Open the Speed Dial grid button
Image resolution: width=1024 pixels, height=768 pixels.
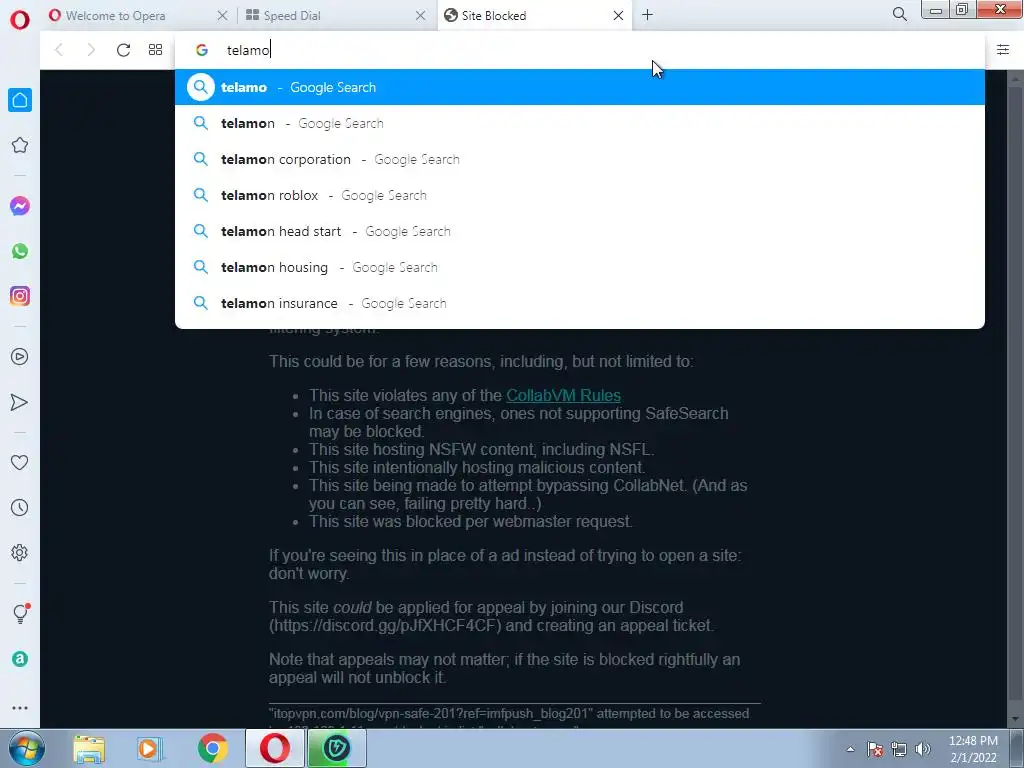coord(155,50)
